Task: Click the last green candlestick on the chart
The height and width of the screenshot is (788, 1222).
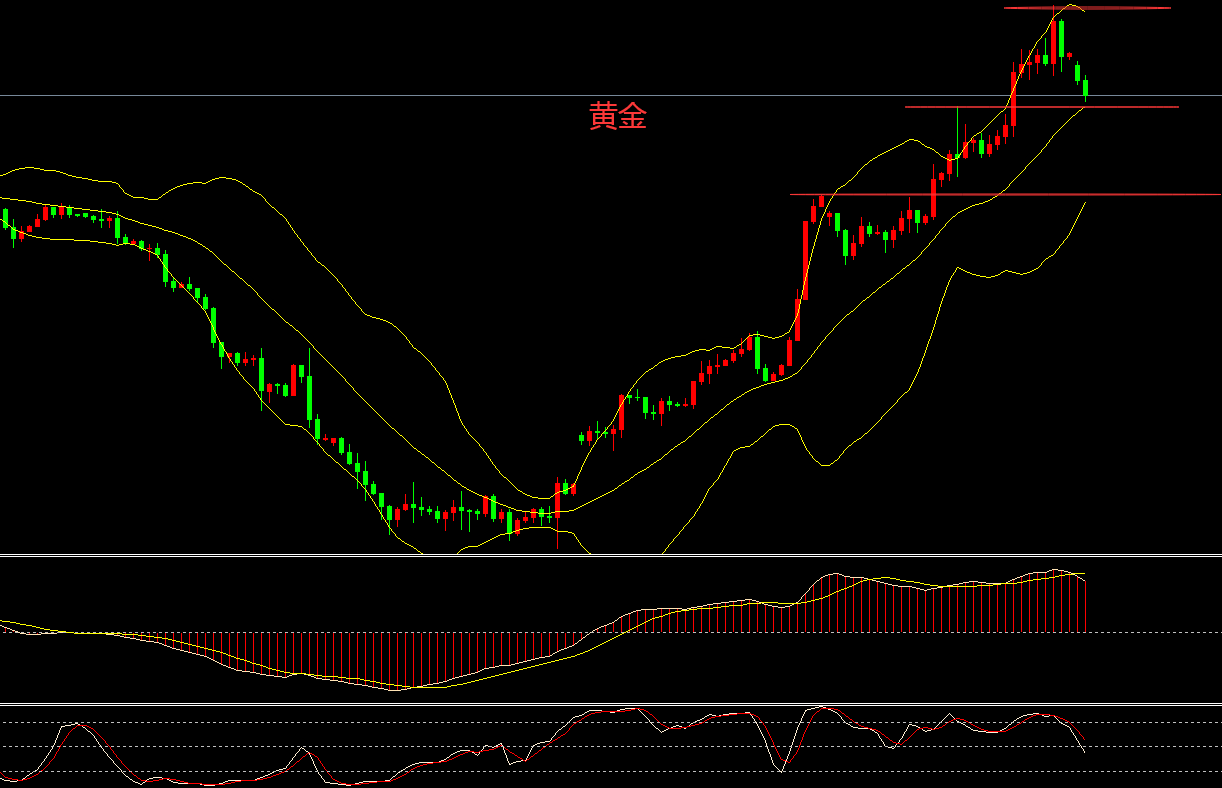Action: pos(1086,88)
